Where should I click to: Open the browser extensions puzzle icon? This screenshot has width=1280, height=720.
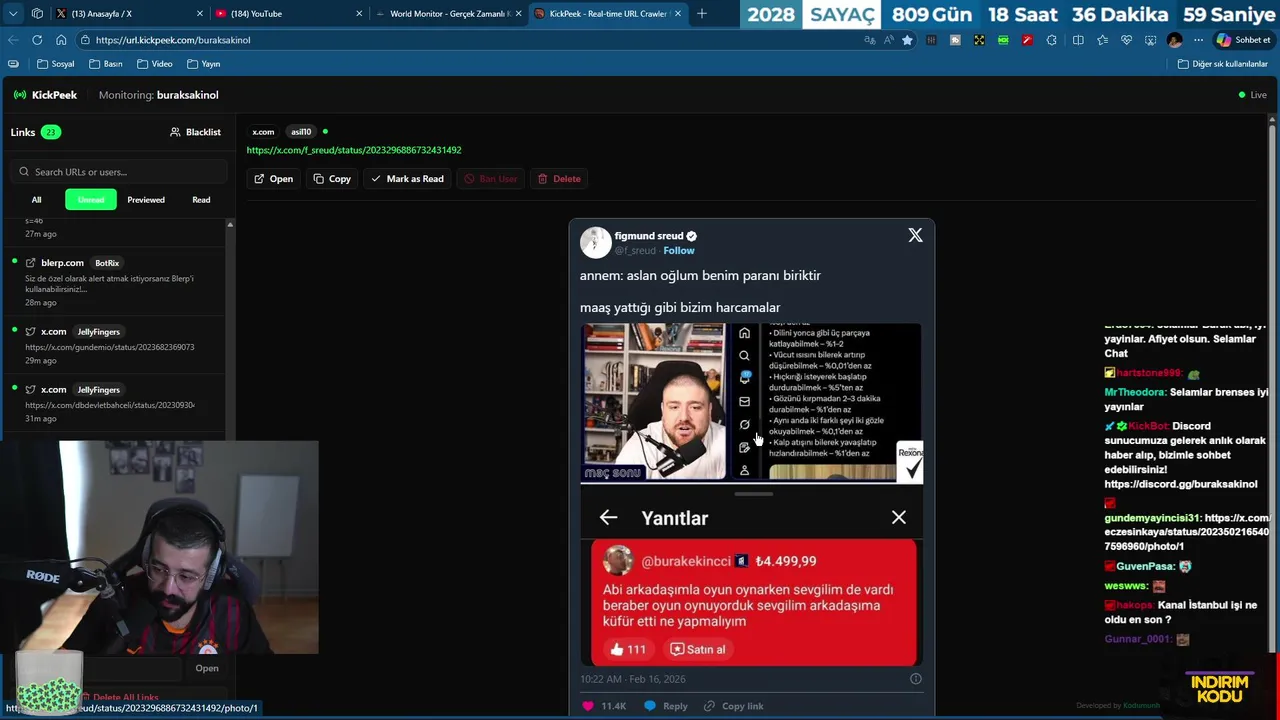click(x=1051, y=40)
